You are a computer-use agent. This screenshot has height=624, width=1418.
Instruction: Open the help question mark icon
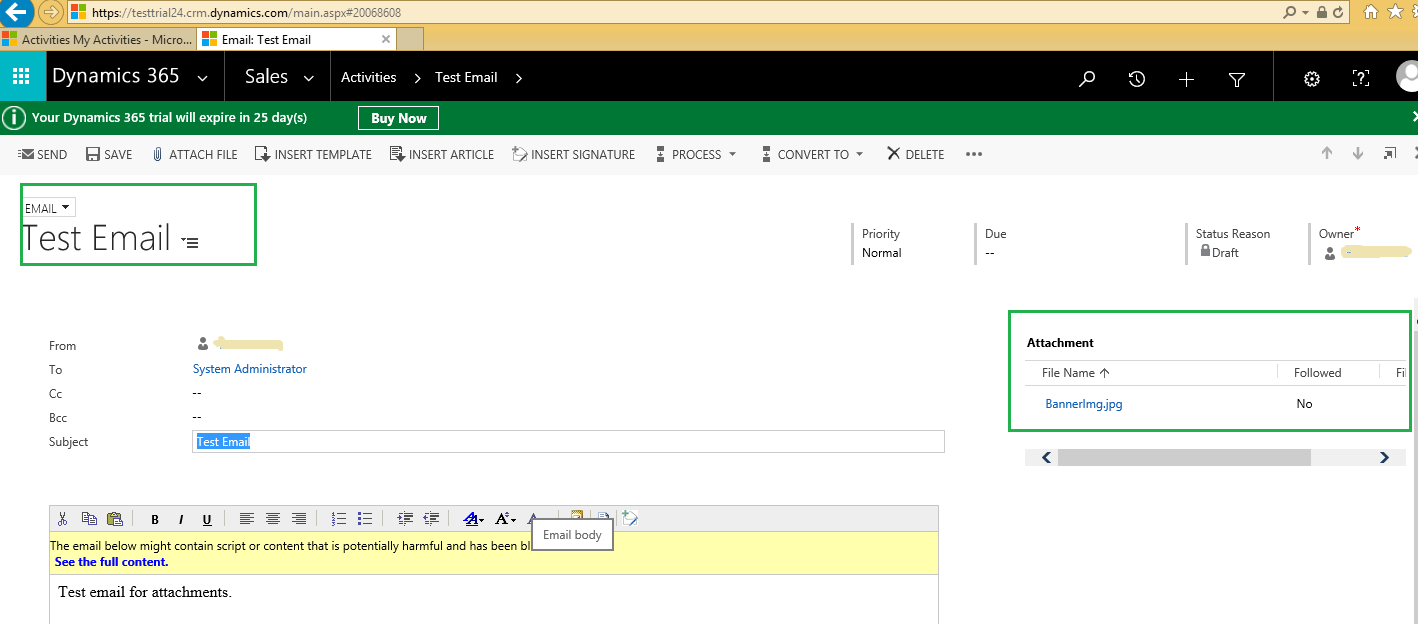tap(1361, 79)
